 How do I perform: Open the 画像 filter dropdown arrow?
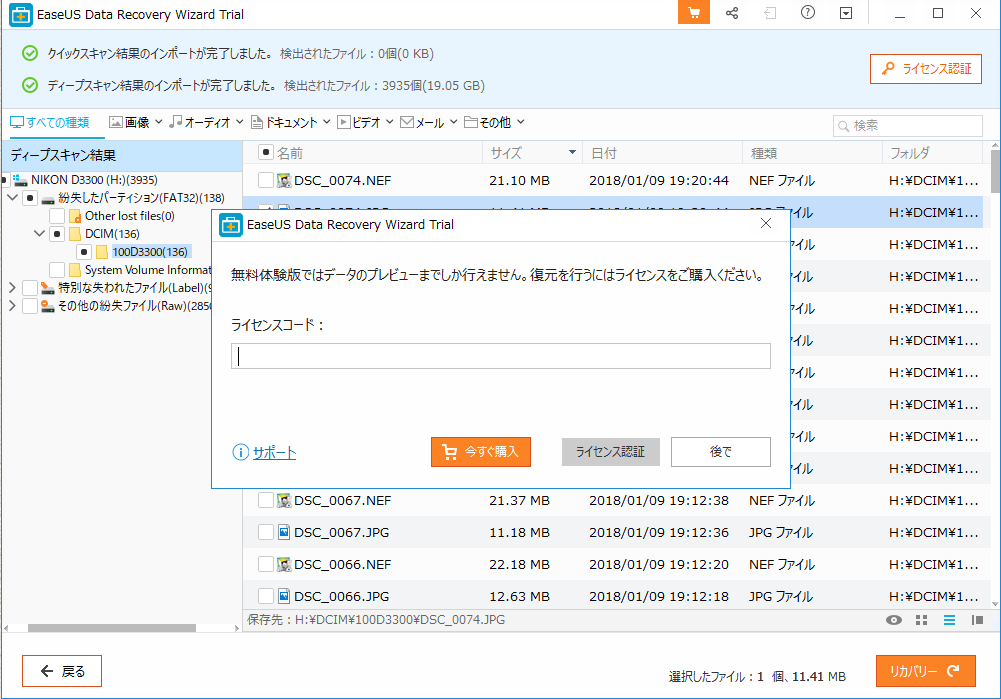tap(158, 122)
